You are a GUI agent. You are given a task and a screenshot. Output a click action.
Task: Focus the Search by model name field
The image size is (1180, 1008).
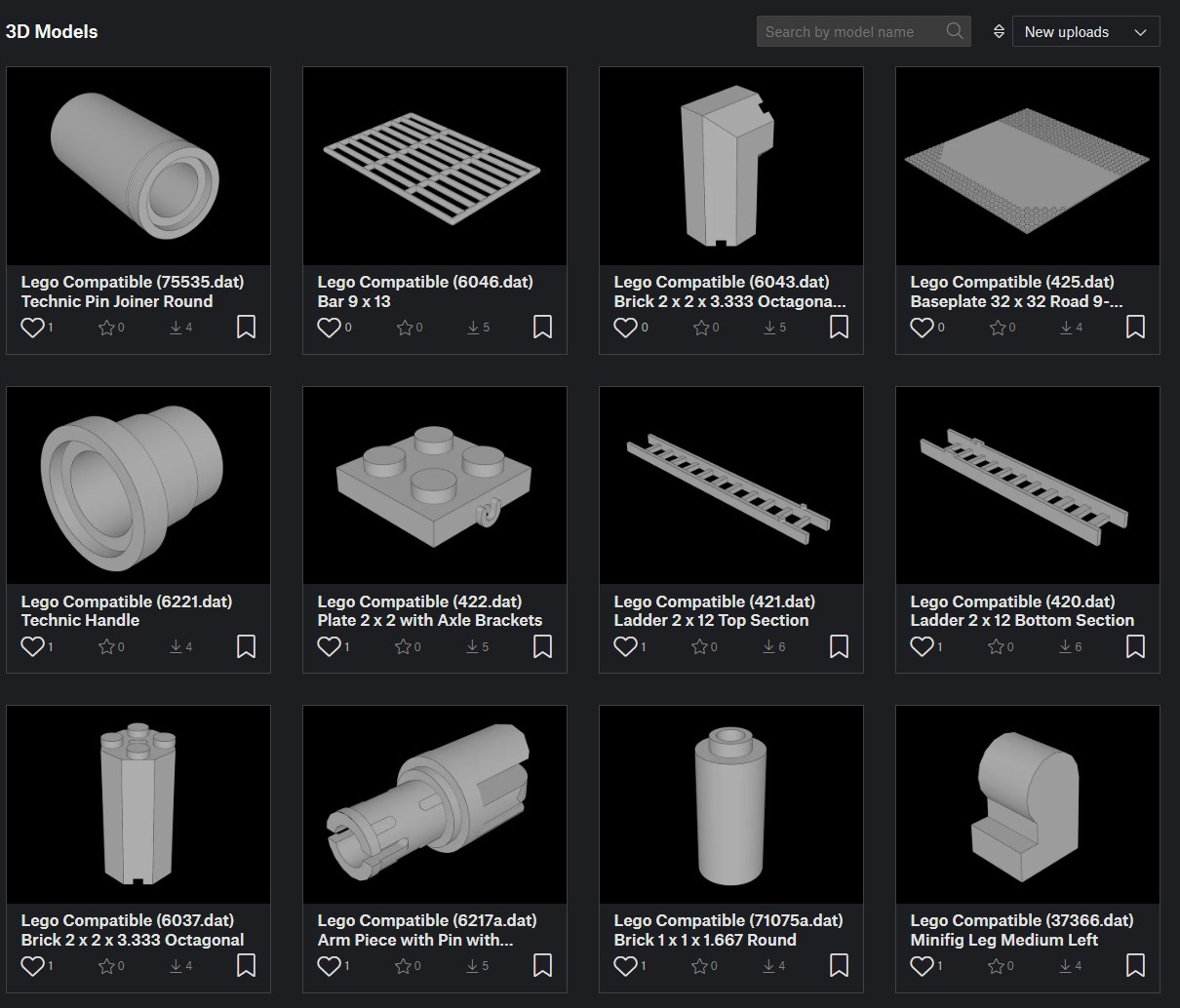[848, 32]
